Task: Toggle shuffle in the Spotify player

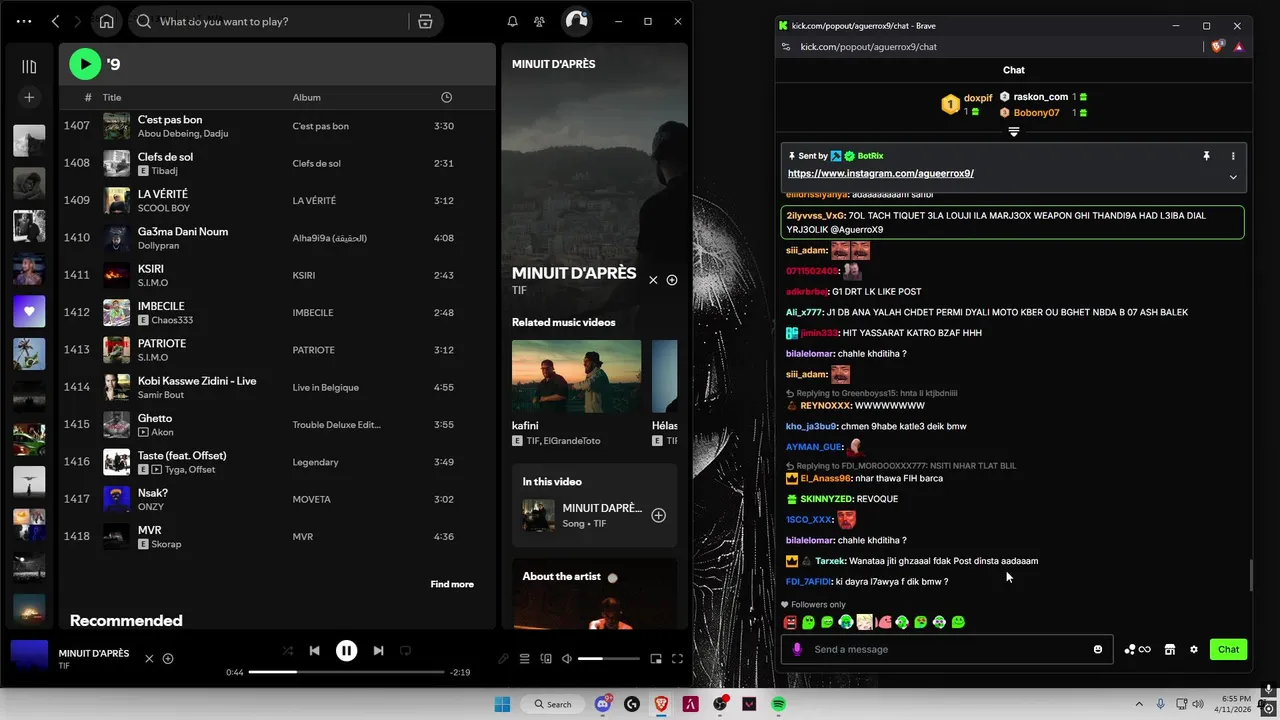Action: 288,650
